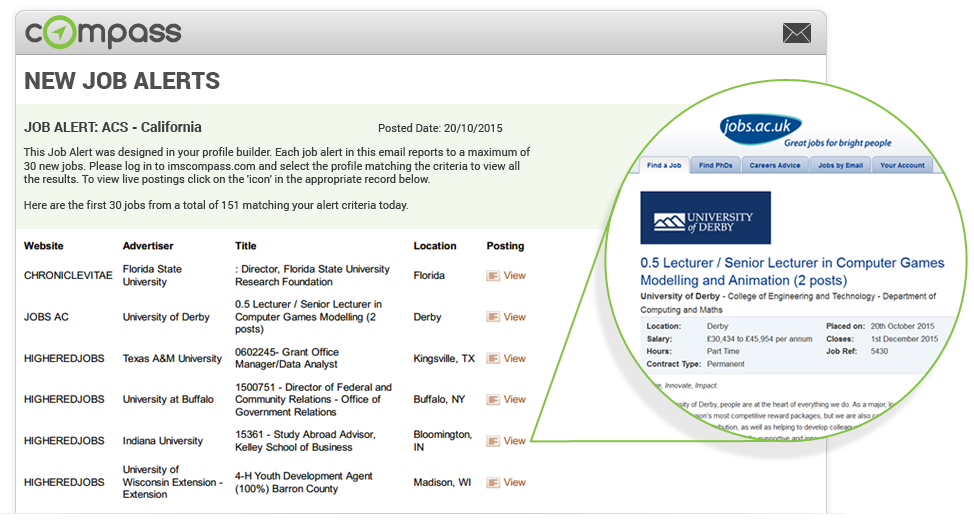The image size is (974, 524).
Task: Click View link for Madison, WI job
Action: 514,482
